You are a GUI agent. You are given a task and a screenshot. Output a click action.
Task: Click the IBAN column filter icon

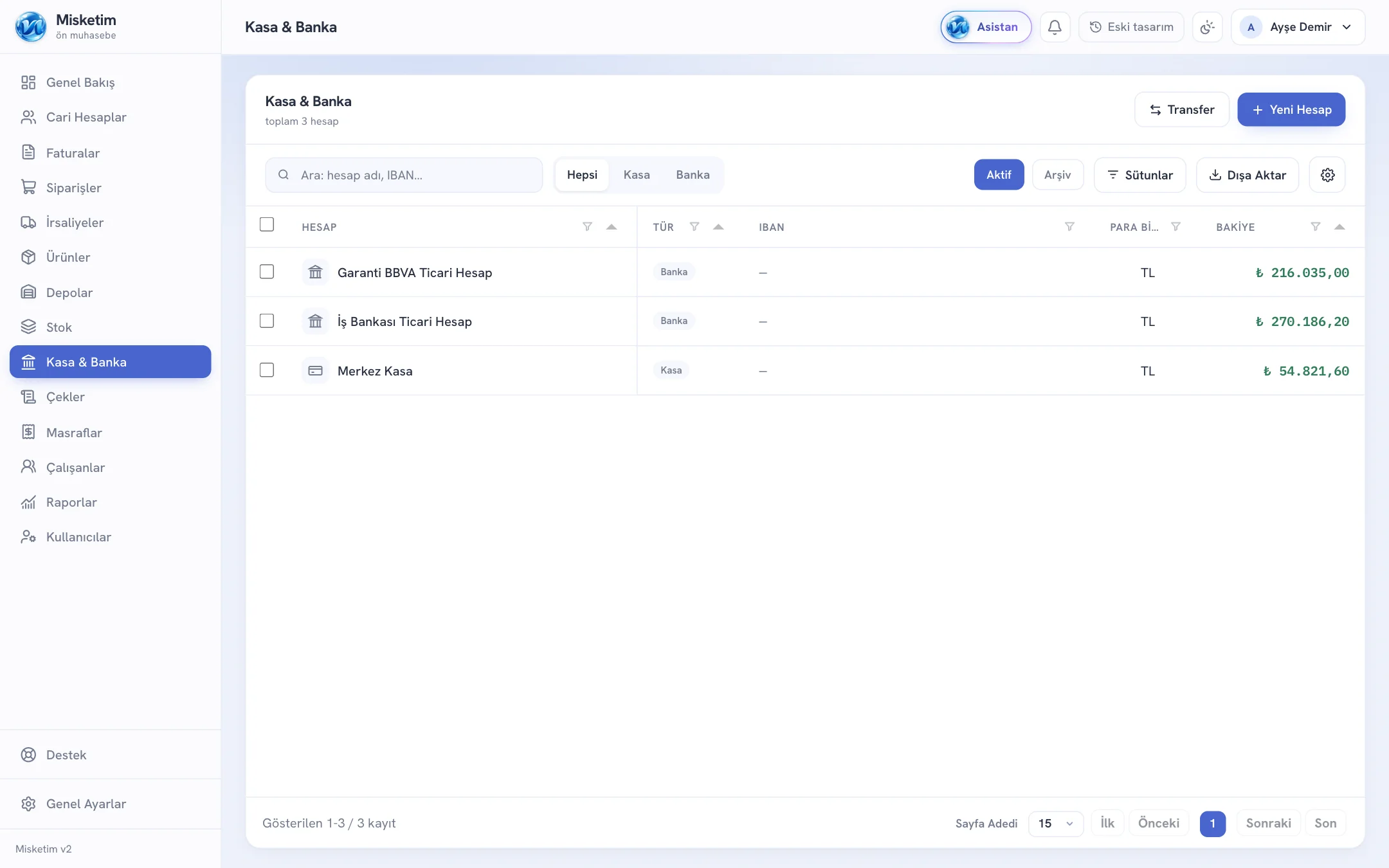[x=1069, y=226]
